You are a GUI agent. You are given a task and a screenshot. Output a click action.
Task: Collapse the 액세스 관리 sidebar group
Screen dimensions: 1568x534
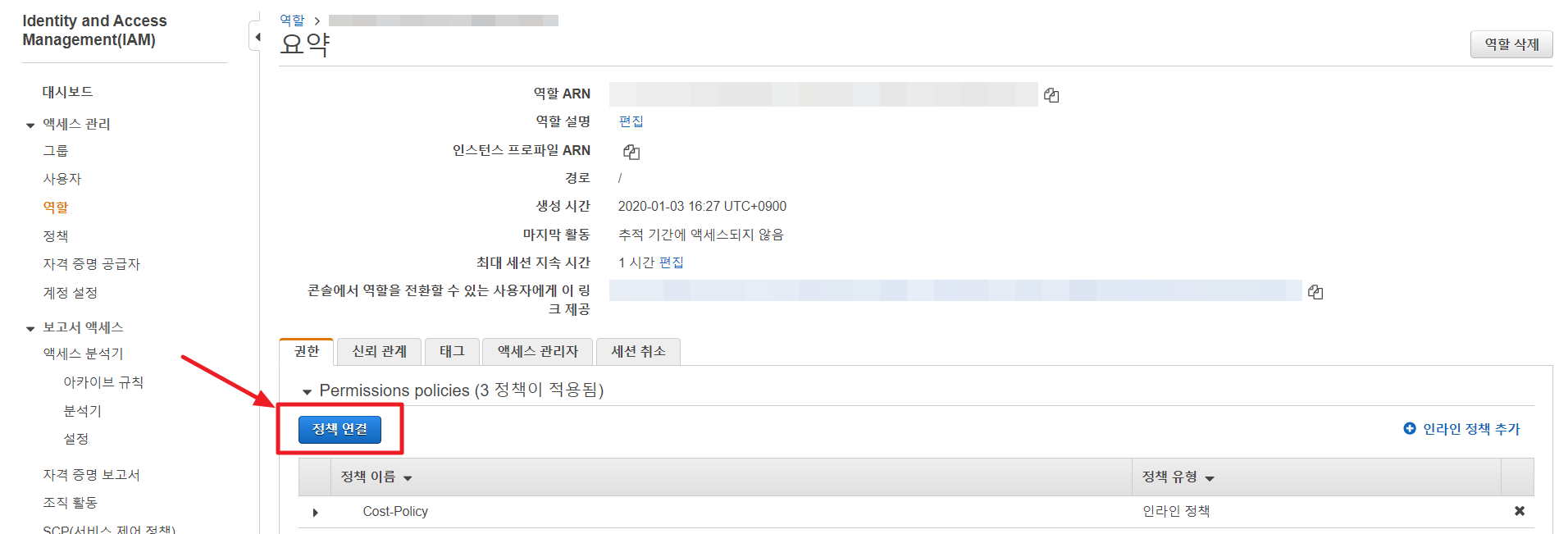pyautogui.click(x=30, y=126)
